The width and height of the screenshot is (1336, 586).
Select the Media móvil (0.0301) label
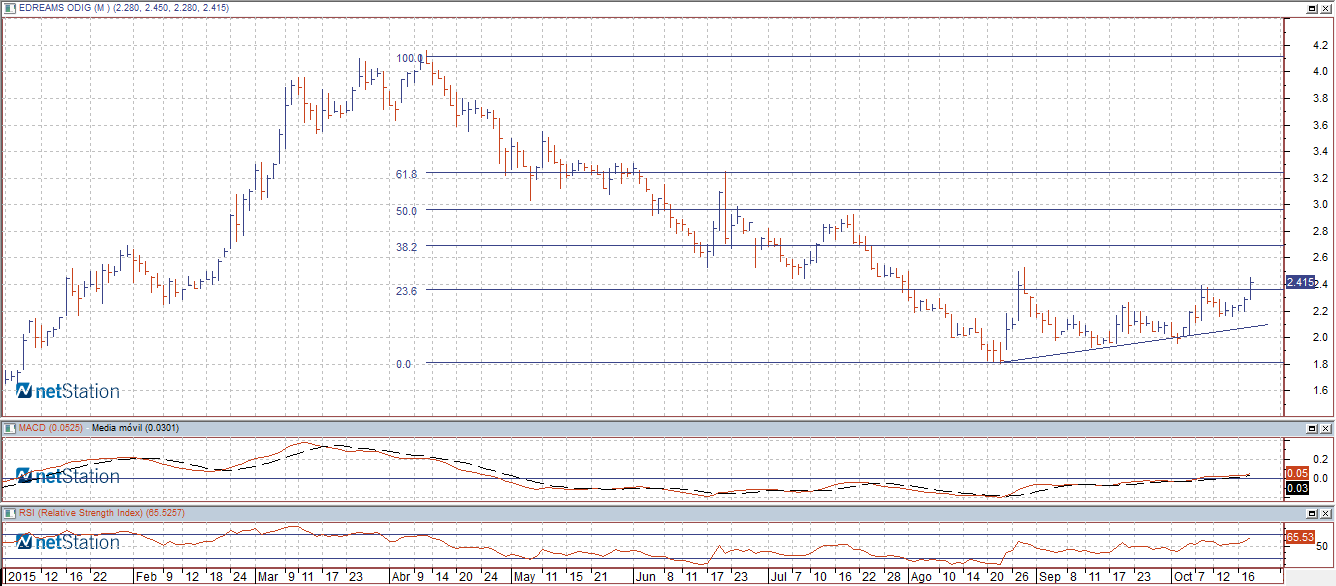133,428
